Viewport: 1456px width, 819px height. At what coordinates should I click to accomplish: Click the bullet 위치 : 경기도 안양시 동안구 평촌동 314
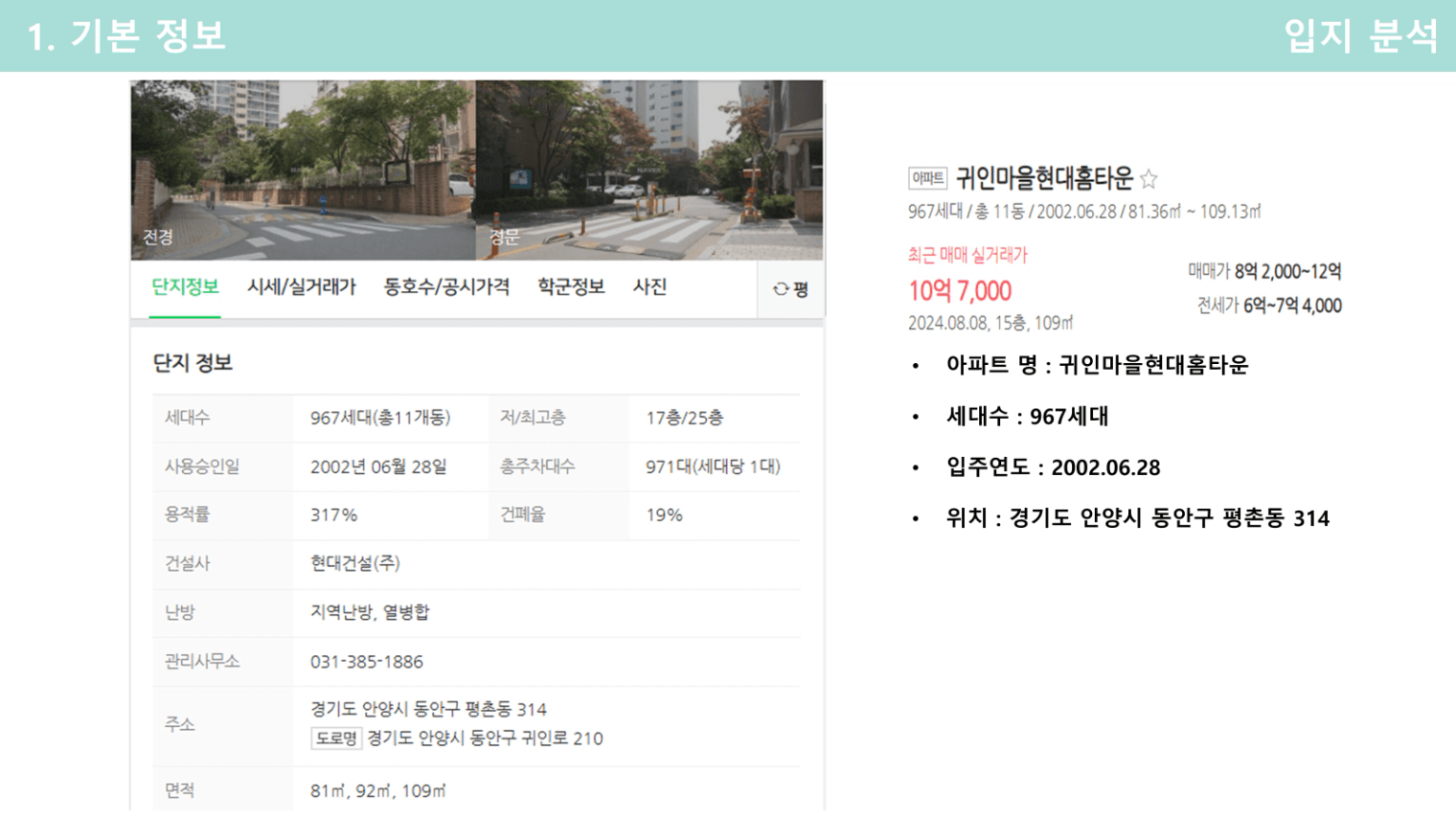(1137, 518)
